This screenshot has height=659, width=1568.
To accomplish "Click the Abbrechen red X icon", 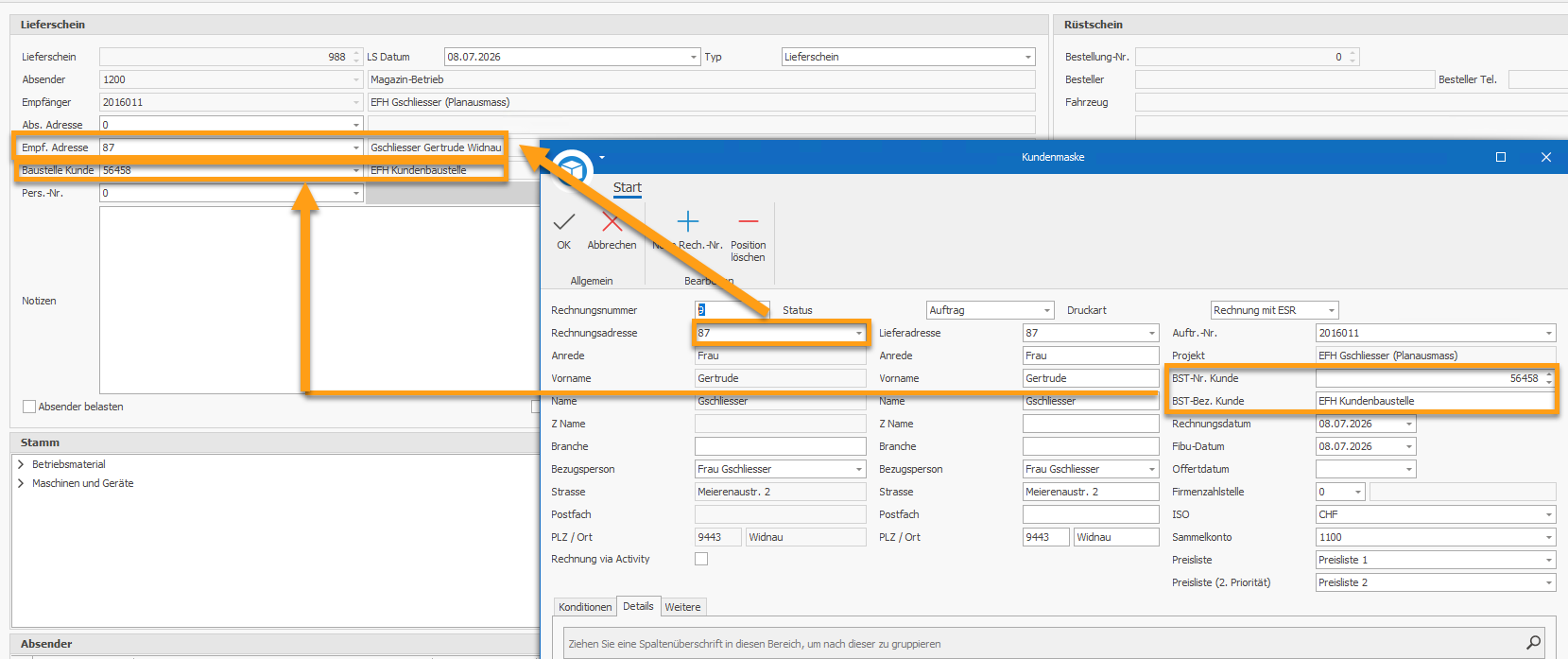I will 612,222.
